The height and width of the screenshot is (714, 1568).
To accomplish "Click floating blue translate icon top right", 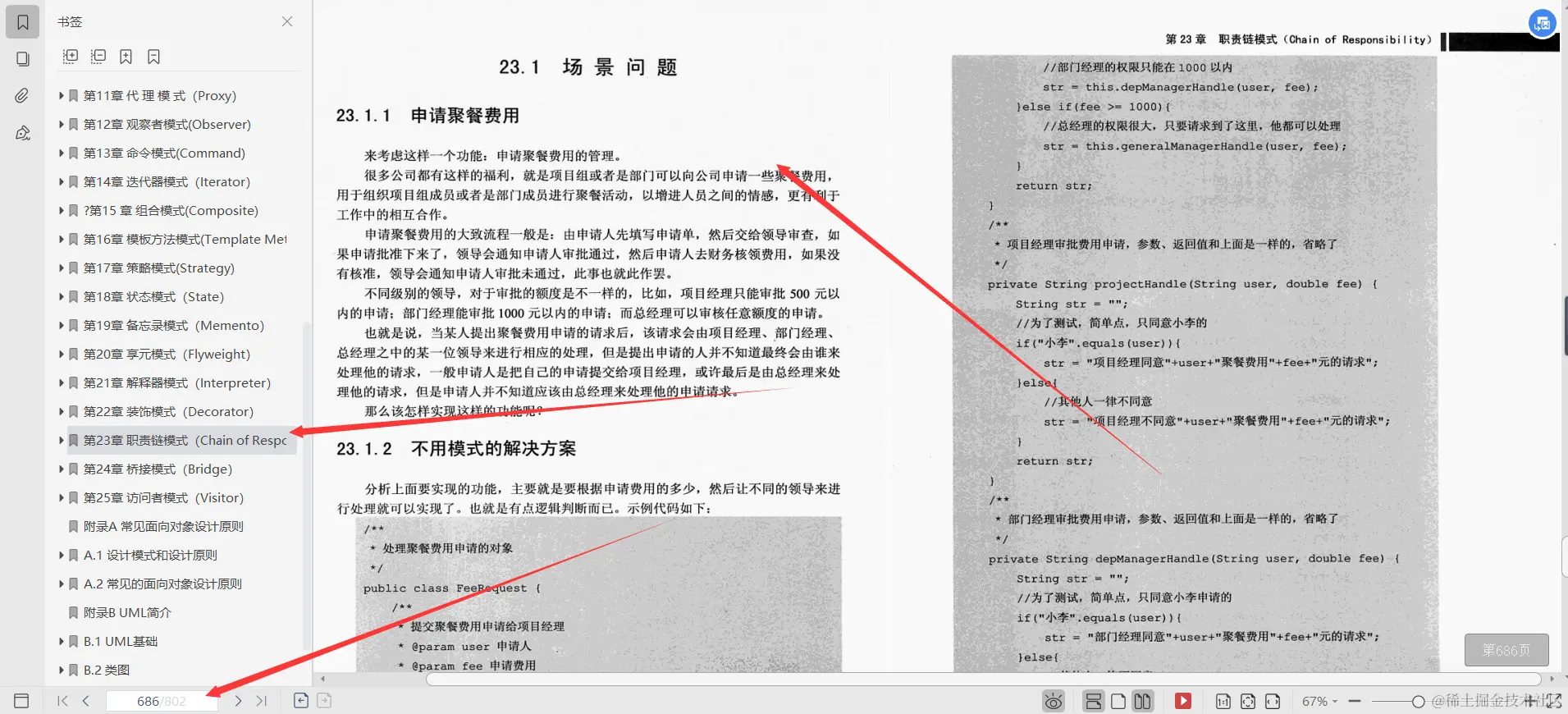I will point(1543,23).
